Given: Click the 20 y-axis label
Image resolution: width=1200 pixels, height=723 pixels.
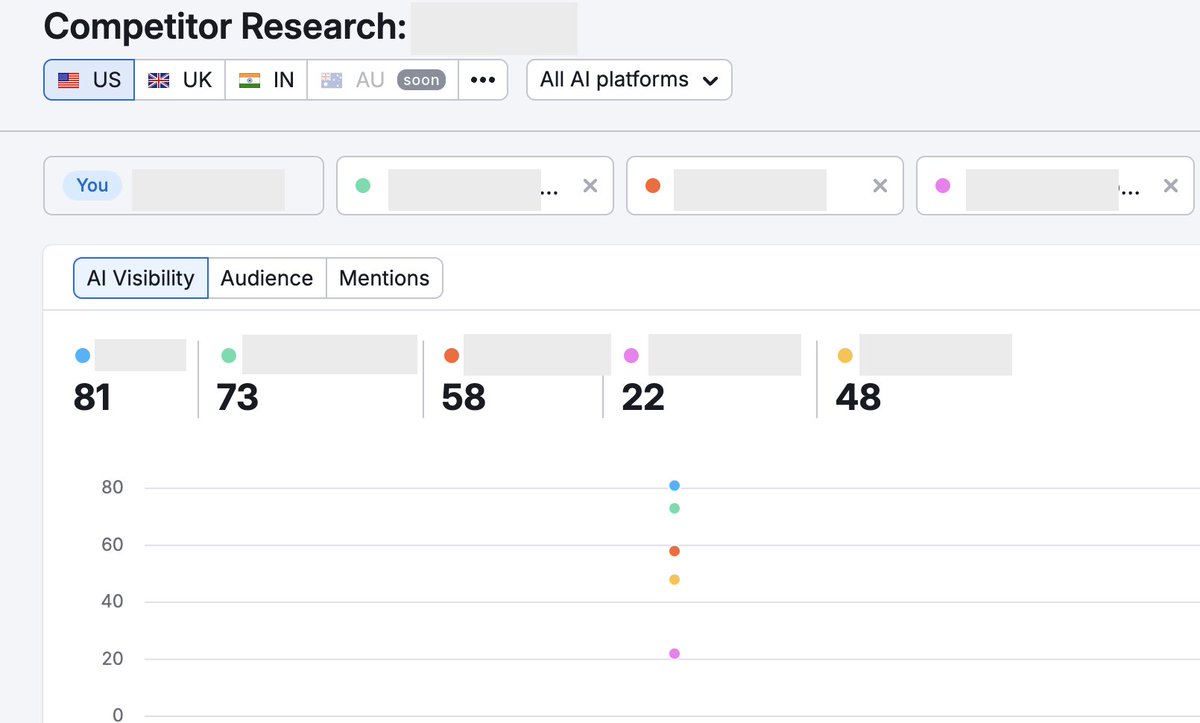Looking at the screenshot, I should pyautogui.click(x=112, y=658).
